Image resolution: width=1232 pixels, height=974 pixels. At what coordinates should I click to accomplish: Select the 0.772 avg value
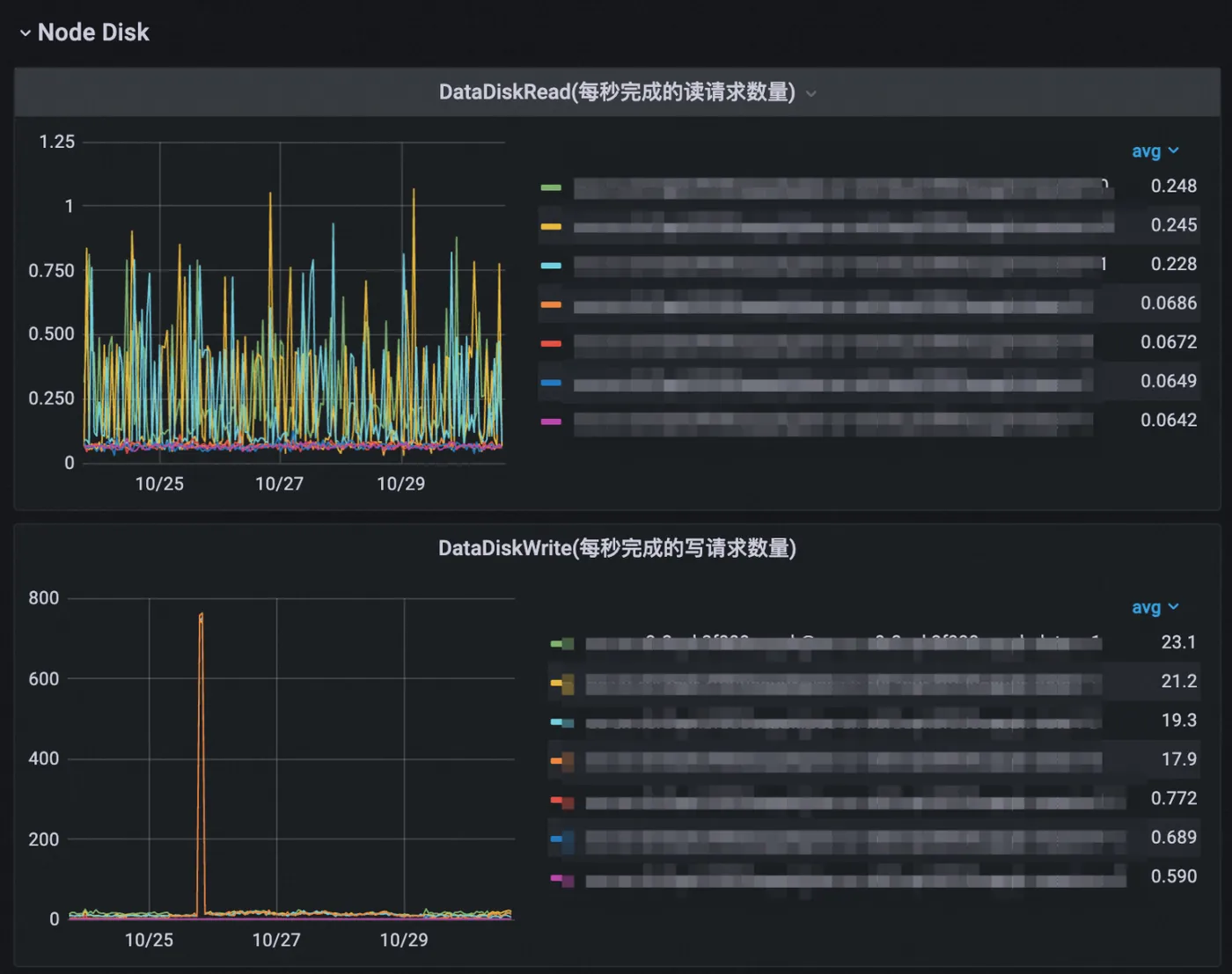click(1173, 798)
